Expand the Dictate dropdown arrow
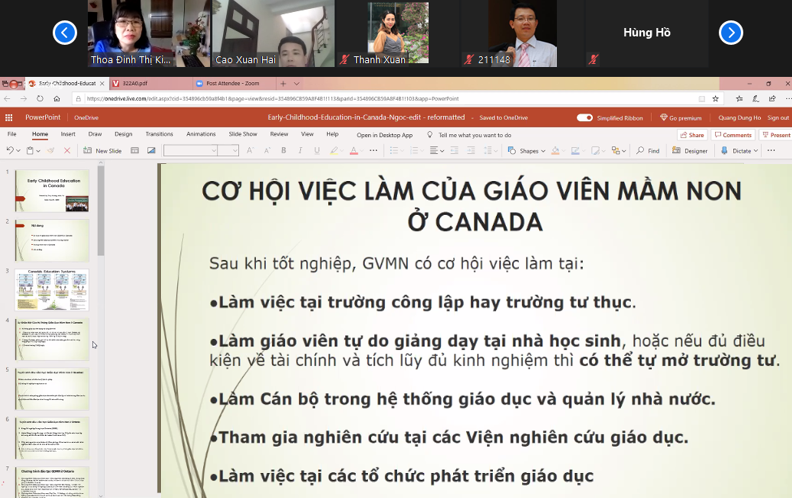 click(756, 151)
